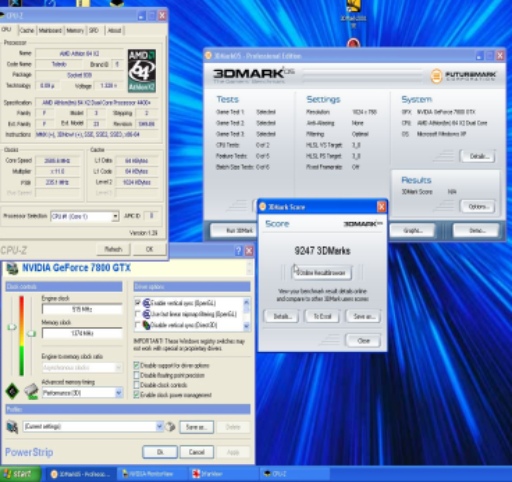The image size is (512, 482).
Task: Click the profile icon beside Current settings
Action: pyautogui.click(x=12, y=427)
